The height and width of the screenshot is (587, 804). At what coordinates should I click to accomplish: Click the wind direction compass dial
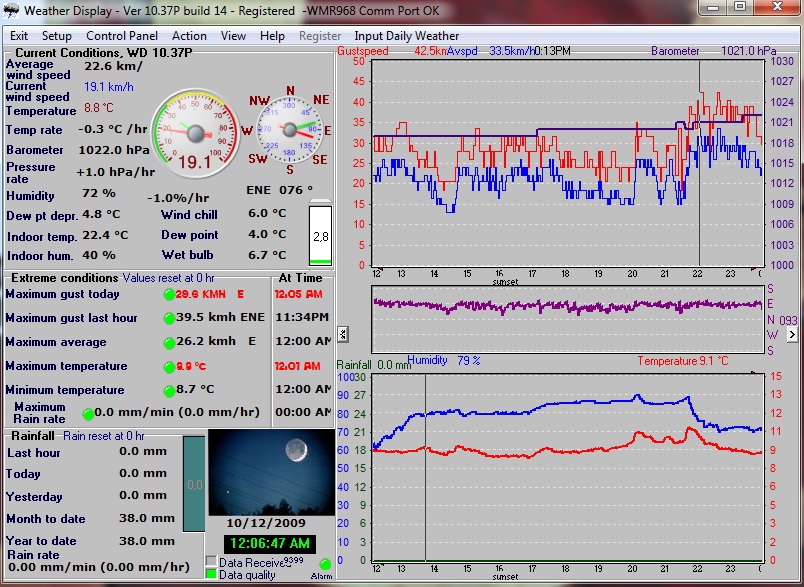[291, 129]
